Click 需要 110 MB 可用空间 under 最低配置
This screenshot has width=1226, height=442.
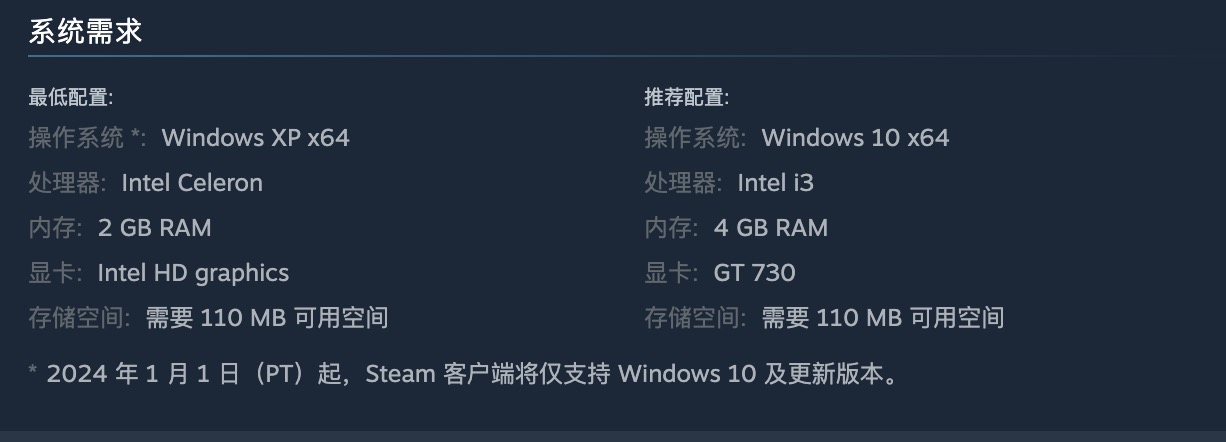(267, 318)
